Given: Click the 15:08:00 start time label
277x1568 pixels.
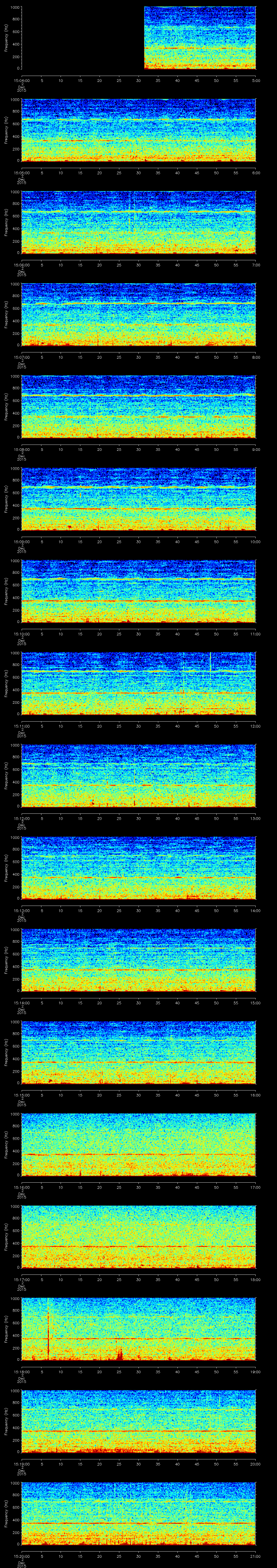Looking at the screenshot, I should (21, 449).
